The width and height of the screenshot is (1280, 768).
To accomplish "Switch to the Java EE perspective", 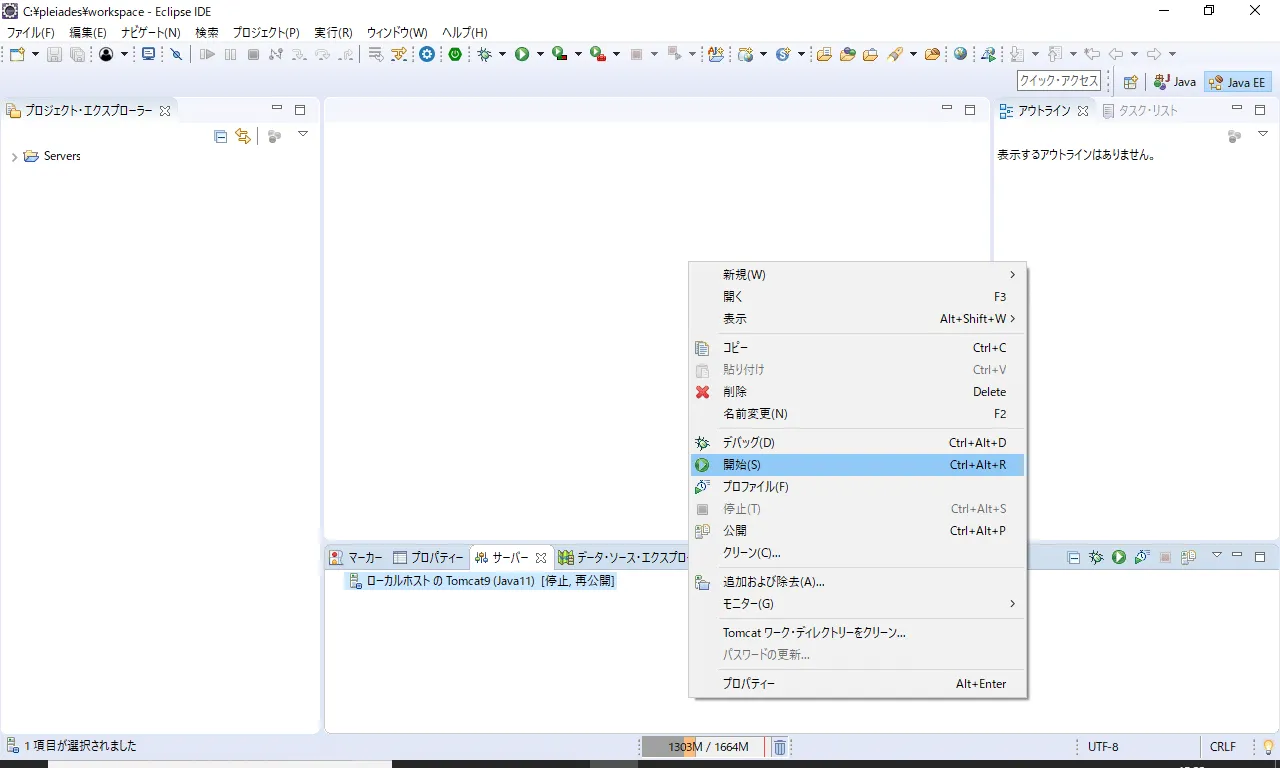I will [1237, 82].
